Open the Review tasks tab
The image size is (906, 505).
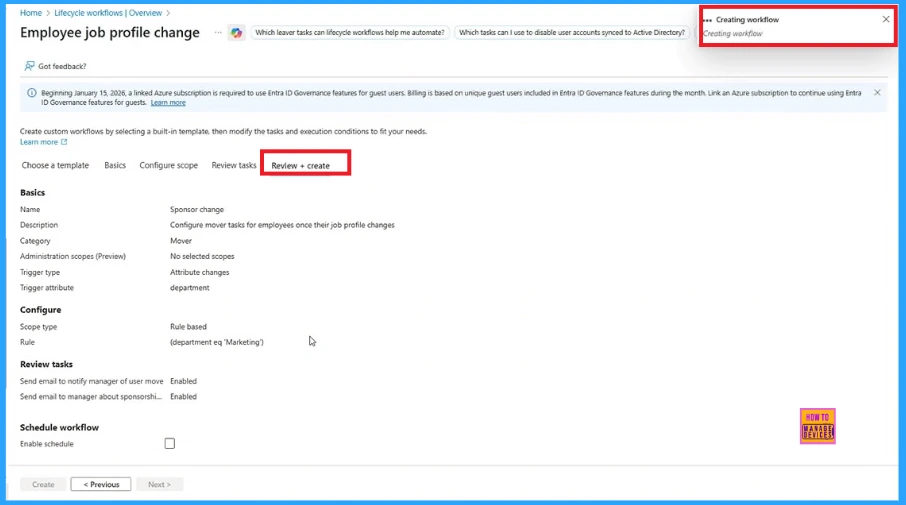233,165
